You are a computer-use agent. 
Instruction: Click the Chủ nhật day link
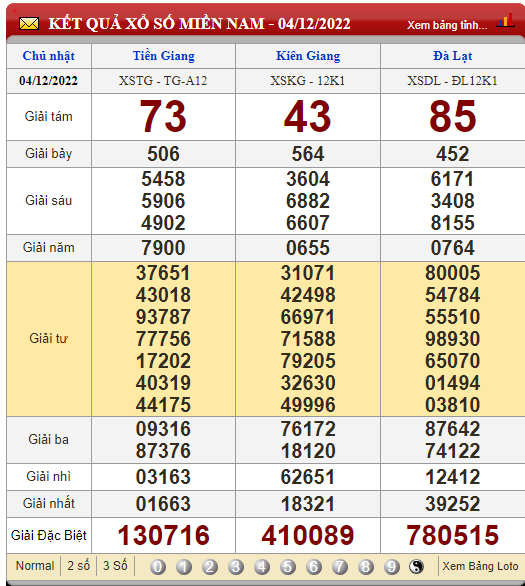point(49,56)
